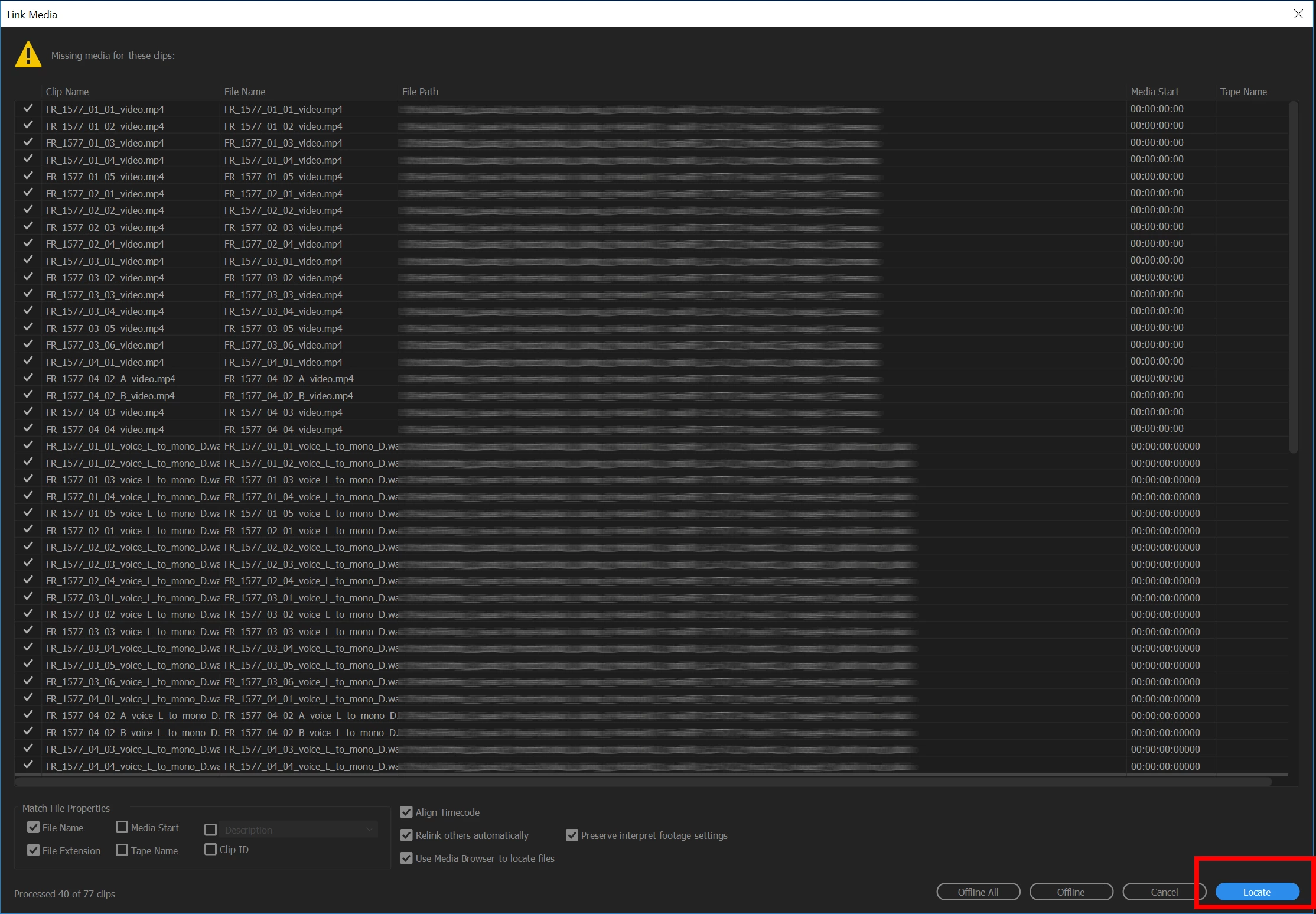This screenshot has width=1316, height=914.
Task: Click checkmark beside FR_1577_03_06_voice_L_to_mono_D clip
Action: tap(28, 681)
